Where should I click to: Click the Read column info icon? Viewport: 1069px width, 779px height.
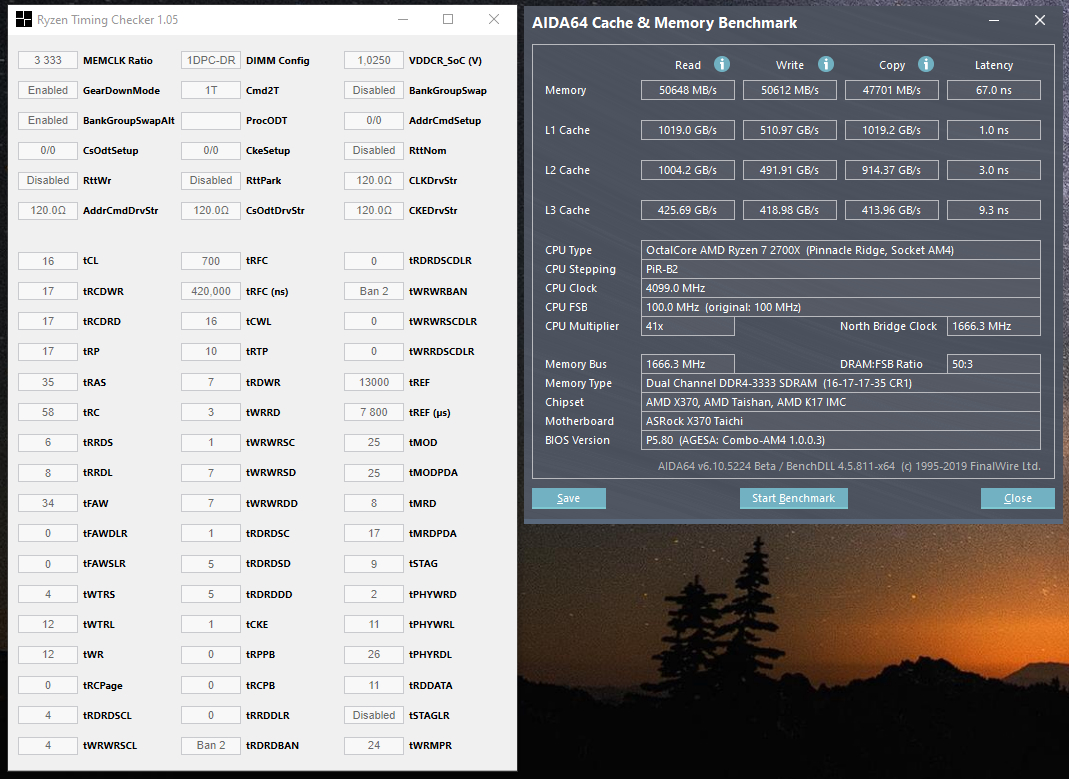pos(722,64)
